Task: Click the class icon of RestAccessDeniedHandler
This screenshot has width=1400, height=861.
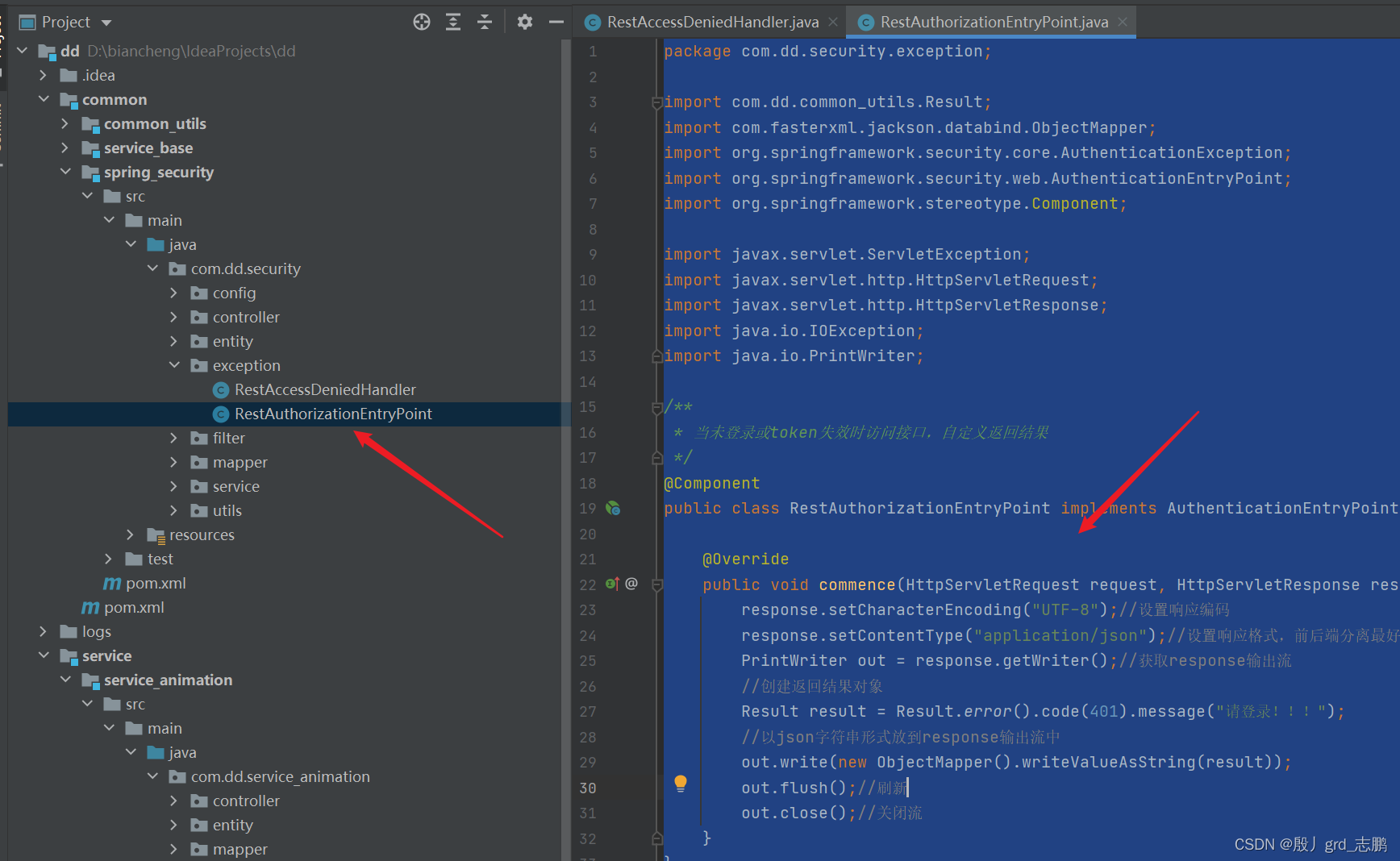Action: point(221,390)
